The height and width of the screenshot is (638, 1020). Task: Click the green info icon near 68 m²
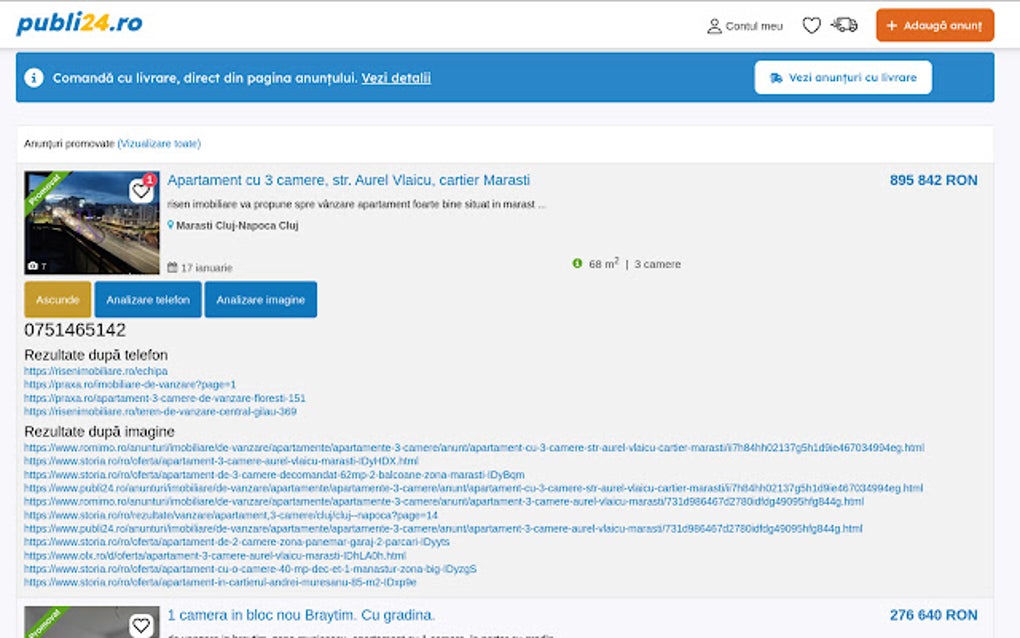(579, 263)
